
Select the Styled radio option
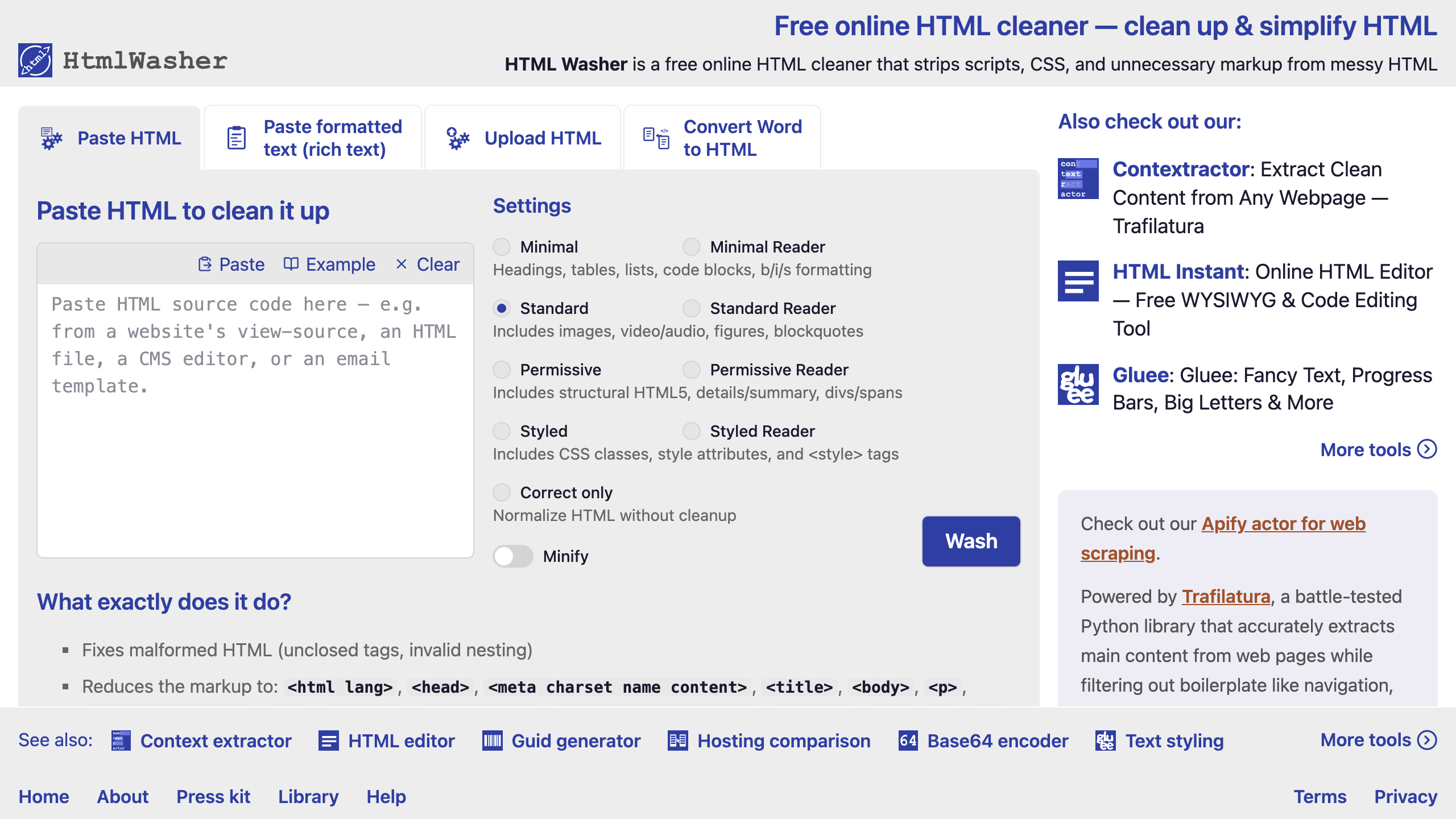pos(502,431)
